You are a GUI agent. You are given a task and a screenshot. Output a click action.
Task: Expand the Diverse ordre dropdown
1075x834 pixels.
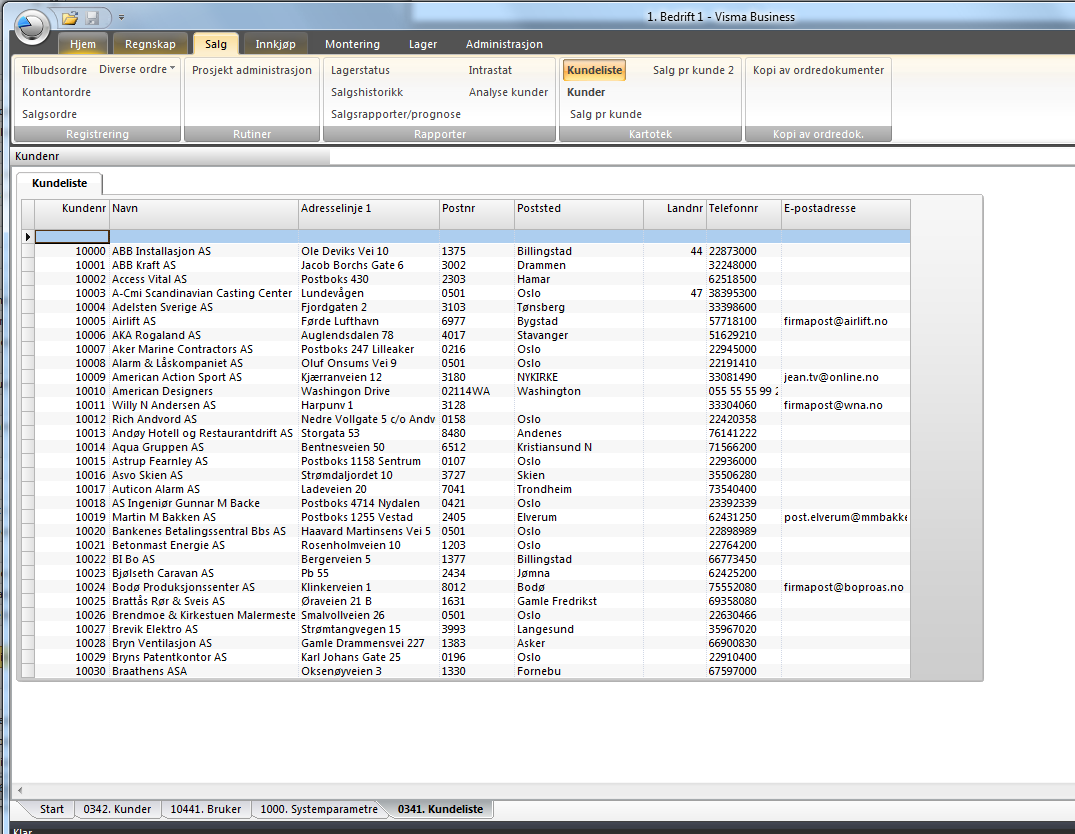[137, 70]
